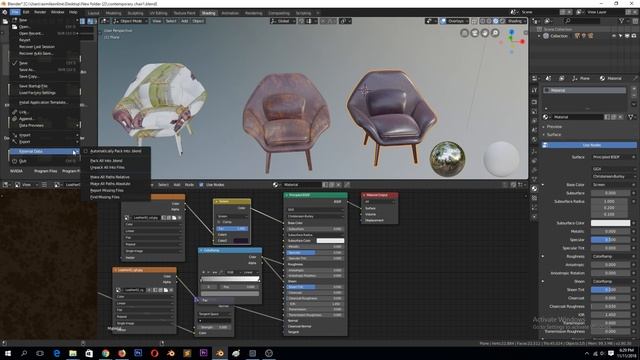Click Append in the File menu
Image resolution: width=640 pixels, height=360 pixels.
(x=44, y=119)
